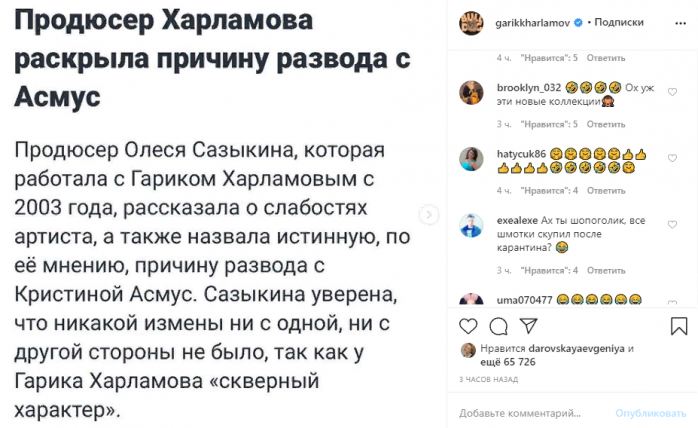Click brooklyn_032's profile picture
Screen dimensions: 698x428
pos(471,92)
